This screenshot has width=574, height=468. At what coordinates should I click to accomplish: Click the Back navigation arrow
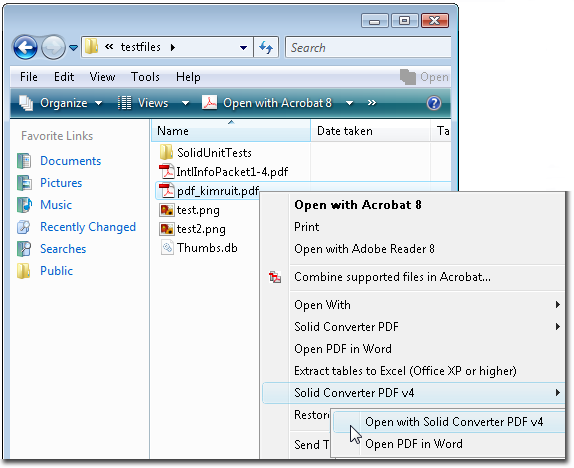coord(25,47)
